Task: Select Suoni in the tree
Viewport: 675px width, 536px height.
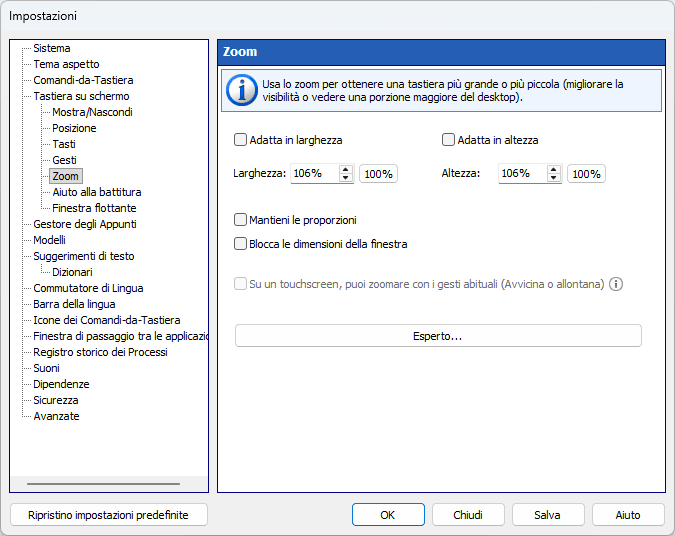Action: [x=46, y=368]
